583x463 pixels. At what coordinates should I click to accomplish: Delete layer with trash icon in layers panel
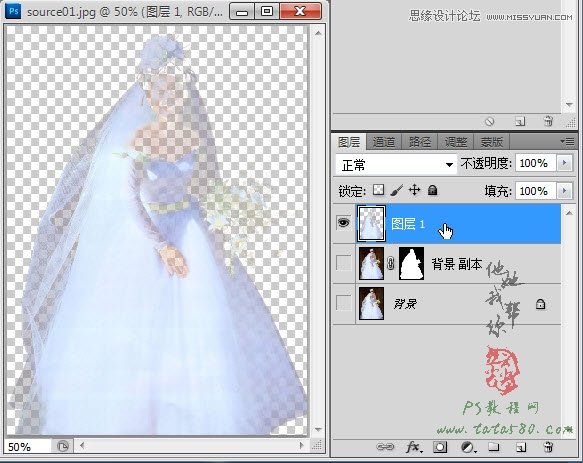548,447
